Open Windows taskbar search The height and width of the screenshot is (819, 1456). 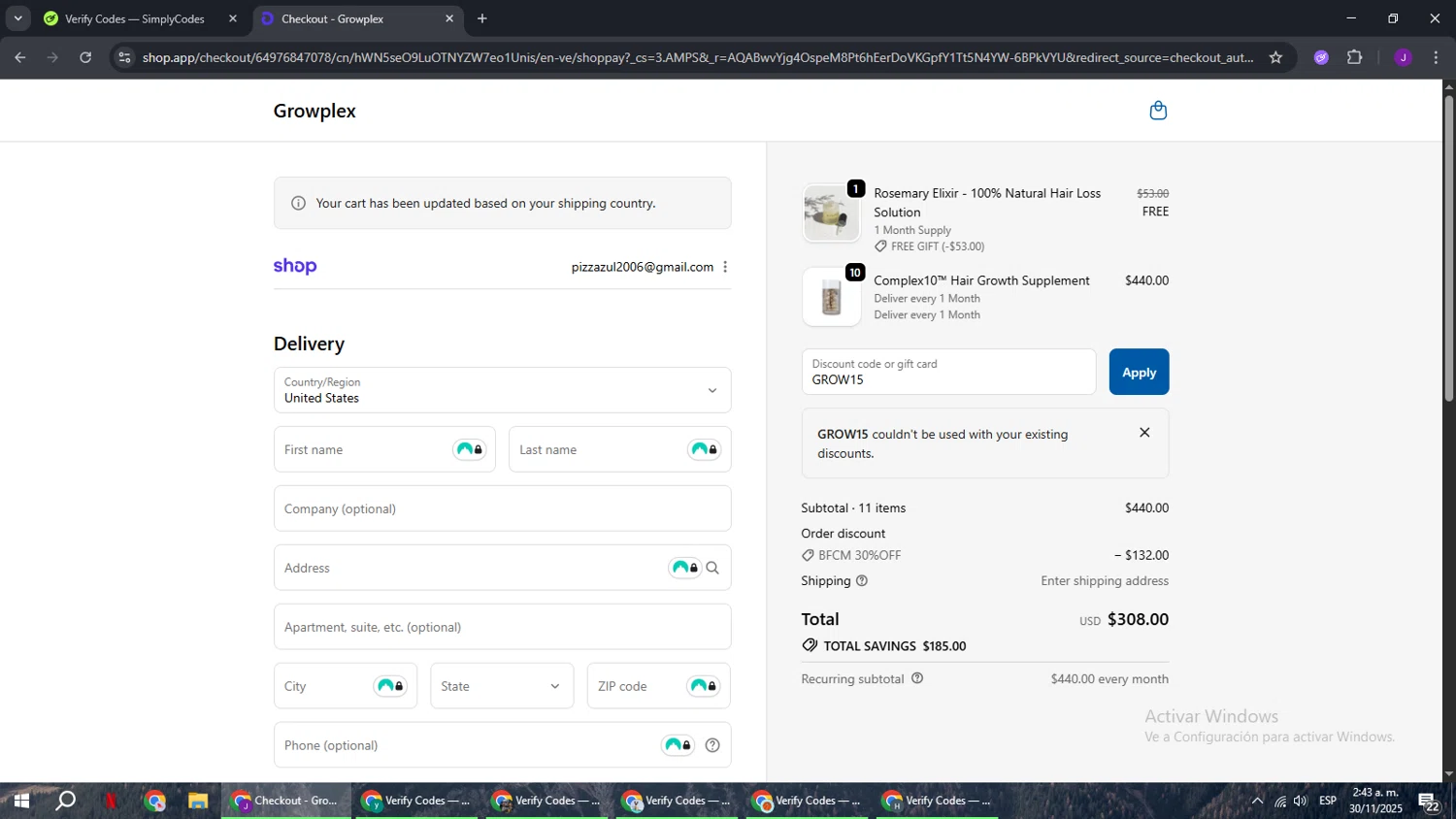pyautogui.click(x=65, y=801)
